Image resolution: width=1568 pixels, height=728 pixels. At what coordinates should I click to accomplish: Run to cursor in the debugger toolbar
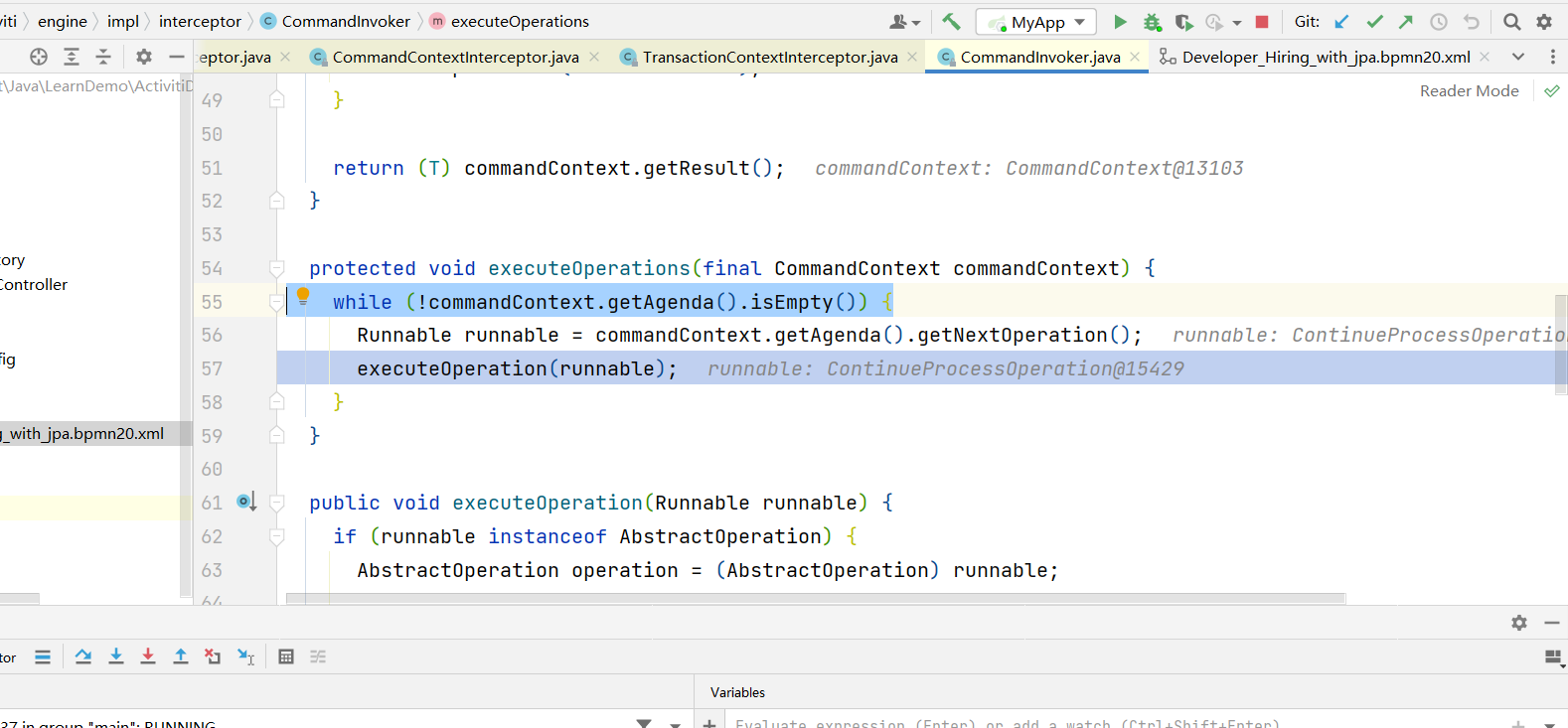(246, 656)
